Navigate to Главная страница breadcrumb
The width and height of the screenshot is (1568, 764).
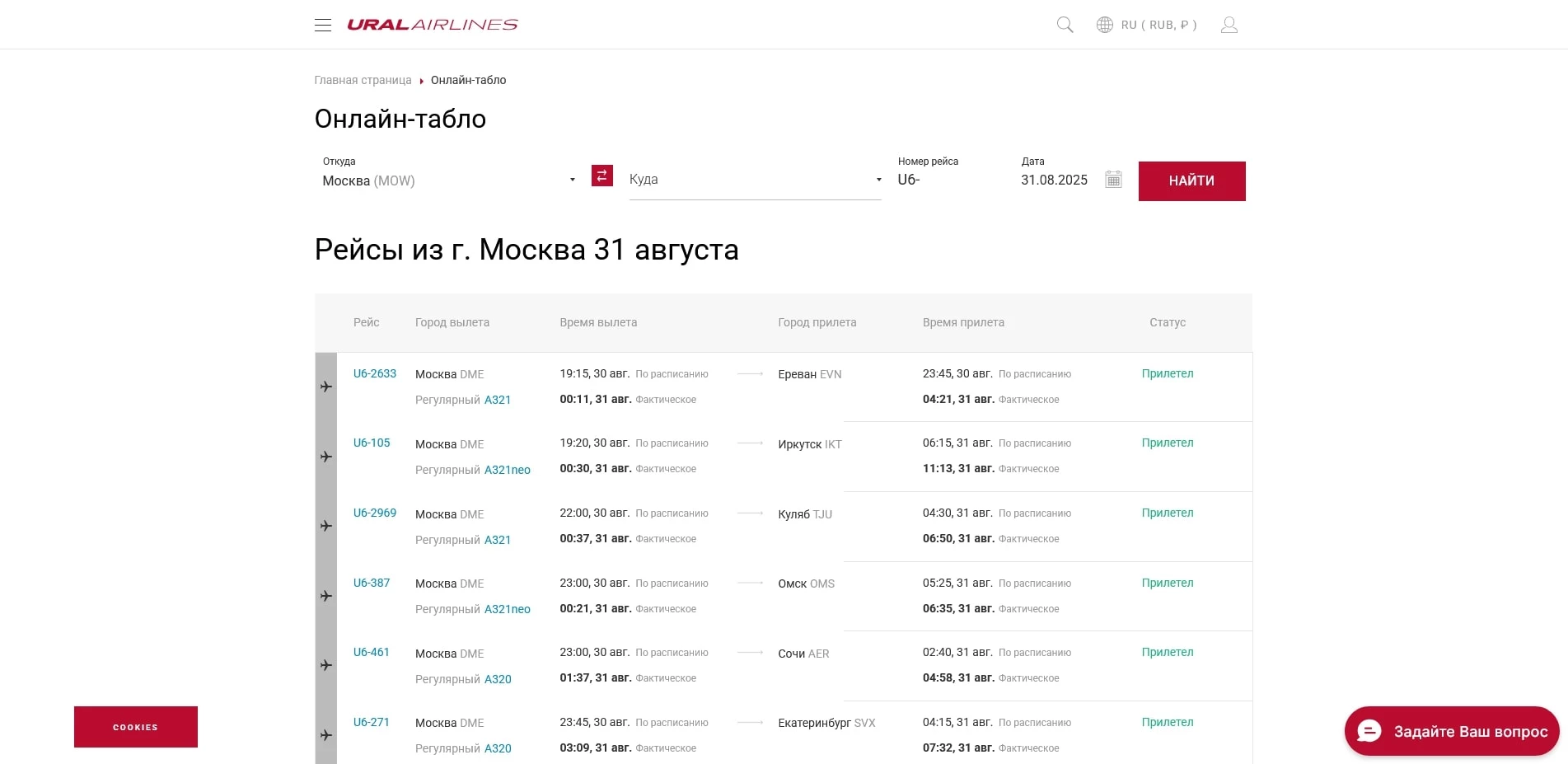tap(363, 80)
